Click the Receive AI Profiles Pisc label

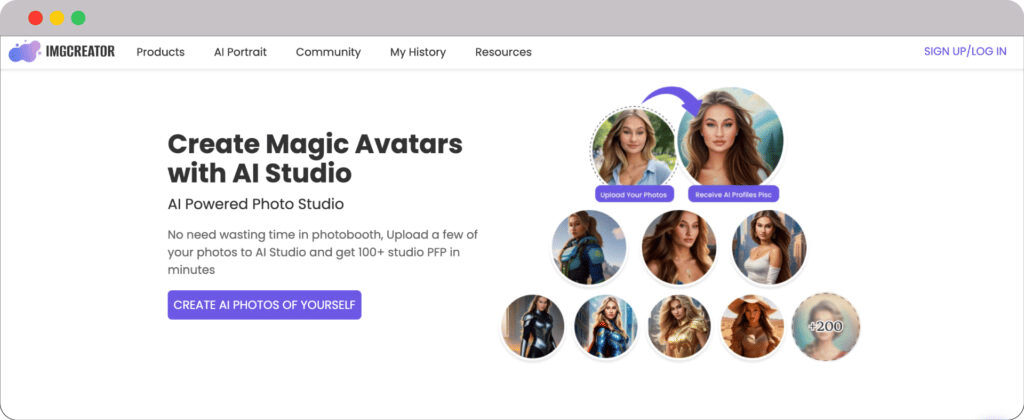[x=733, y=194]
